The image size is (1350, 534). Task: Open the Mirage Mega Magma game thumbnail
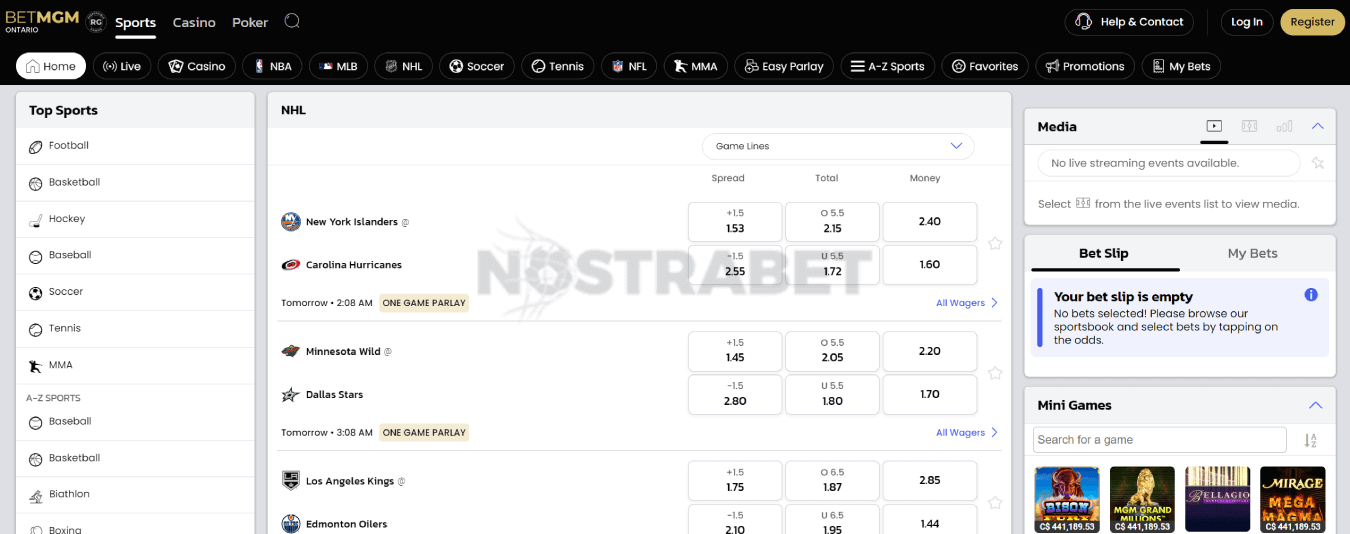1292,499
